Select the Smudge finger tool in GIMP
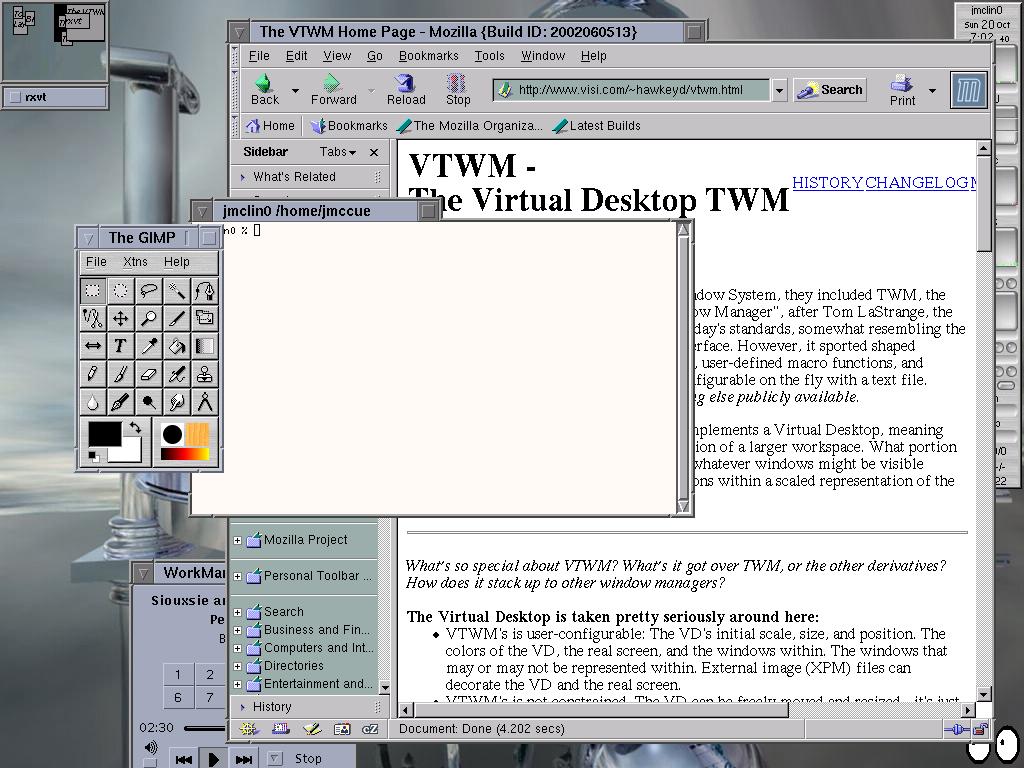 tap(177, 402)
